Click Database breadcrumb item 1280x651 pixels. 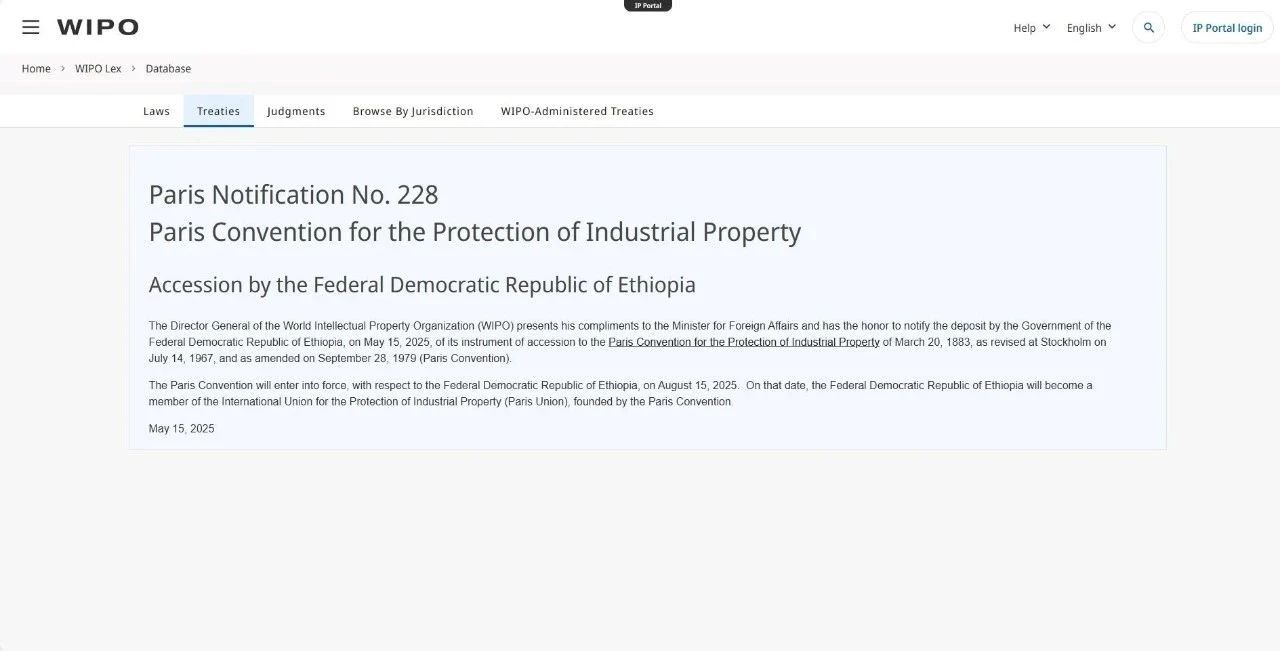tap(168, 69)
